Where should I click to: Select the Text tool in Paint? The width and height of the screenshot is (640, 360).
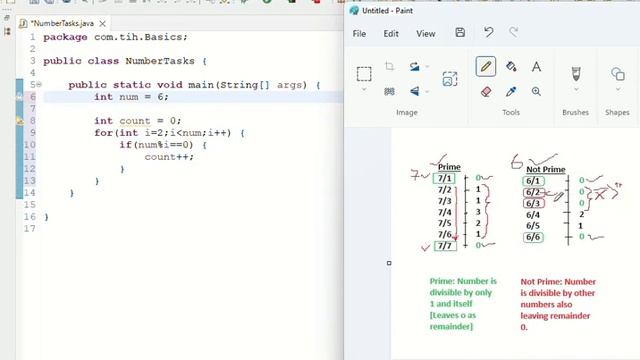(536, 67)
